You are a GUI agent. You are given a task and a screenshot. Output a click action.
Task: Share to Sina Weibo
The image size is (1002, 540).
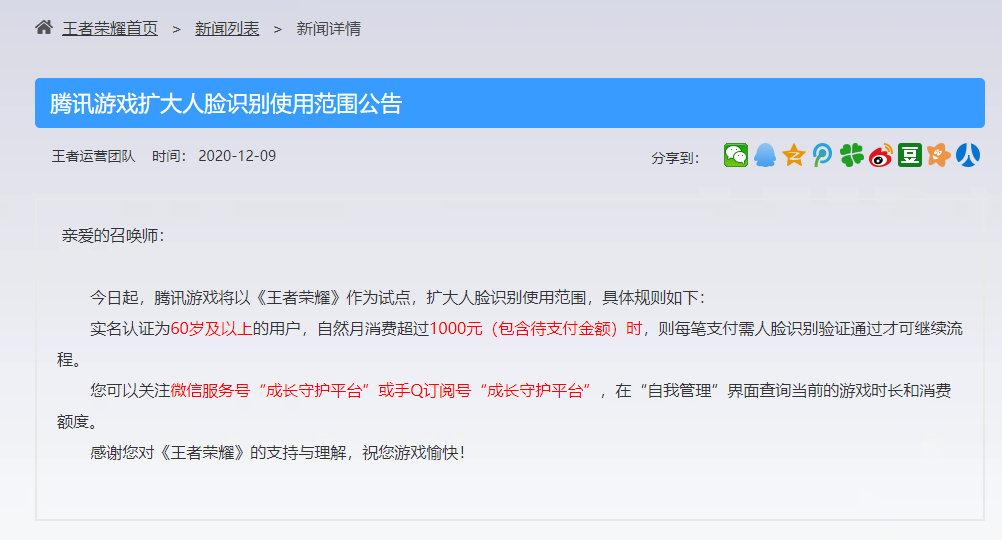(x=881, y=155)
